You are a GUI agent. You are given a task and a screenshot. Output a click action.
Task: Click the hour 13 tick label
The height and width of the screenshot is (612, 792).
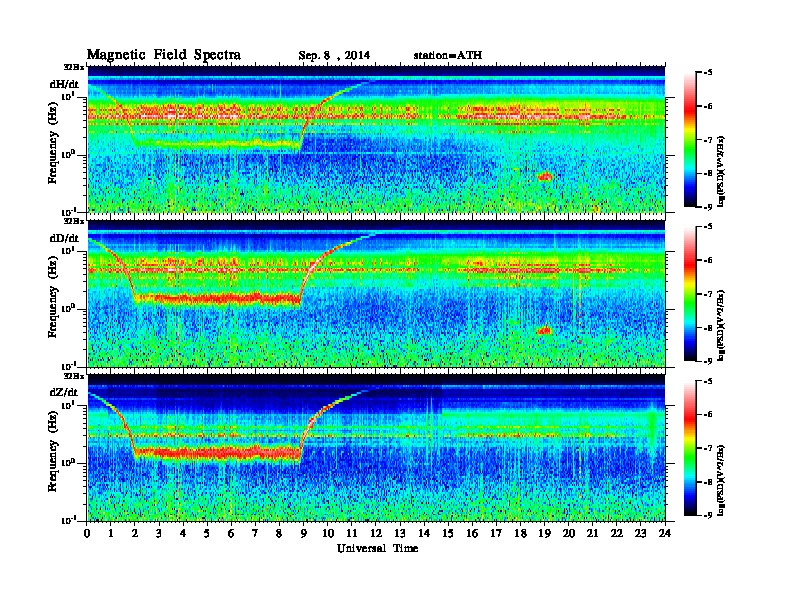coord(400,533)
